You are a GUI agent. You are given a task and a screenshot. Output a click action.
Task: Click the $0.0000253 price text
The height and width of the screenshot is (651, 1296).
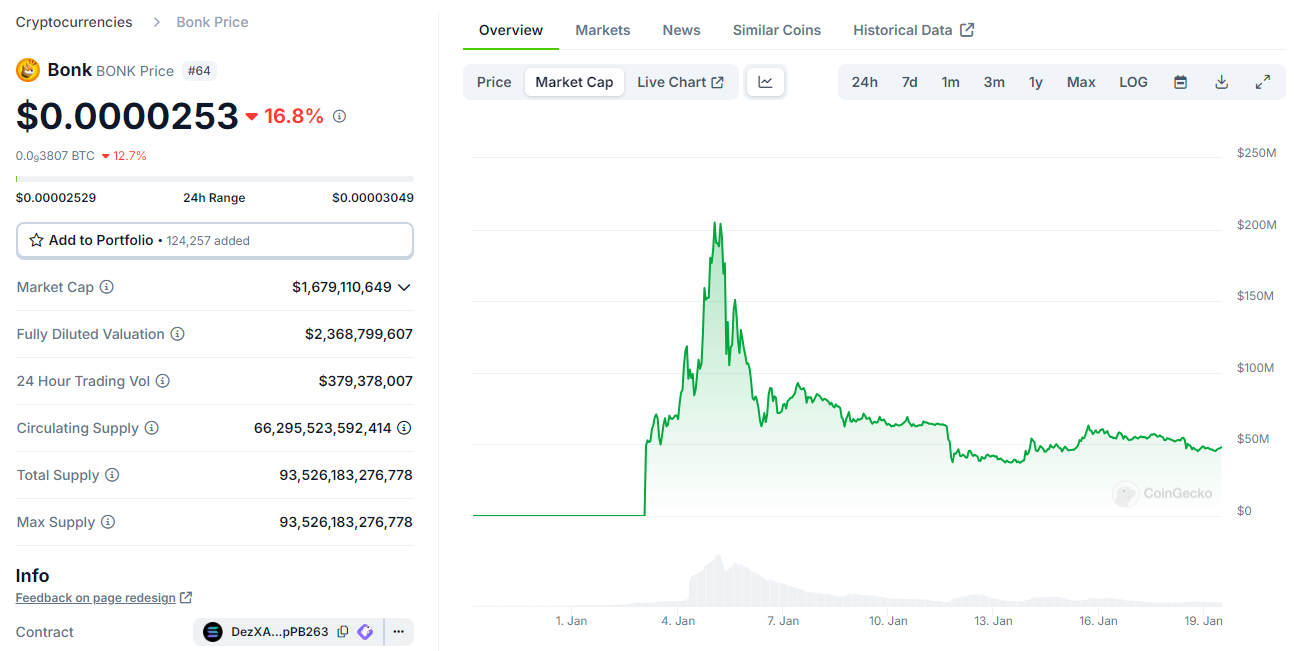point(127,116)
